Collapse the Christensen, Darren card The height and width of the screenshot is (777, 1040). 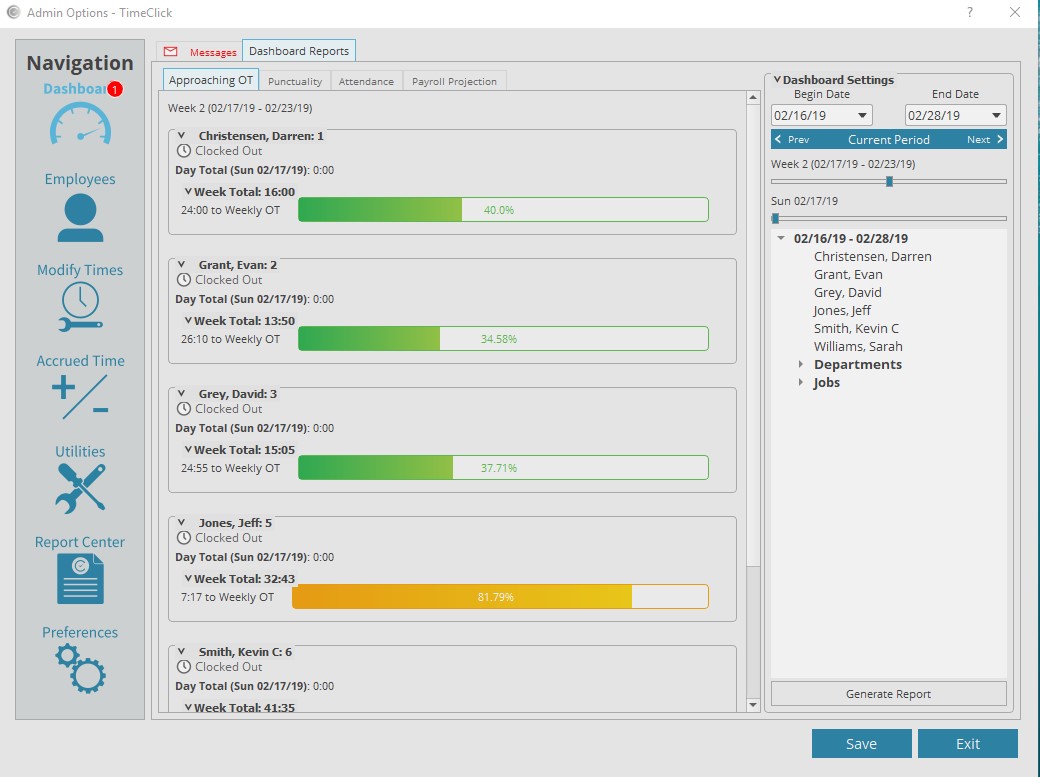pyautogui.click(x=181, y=135)
